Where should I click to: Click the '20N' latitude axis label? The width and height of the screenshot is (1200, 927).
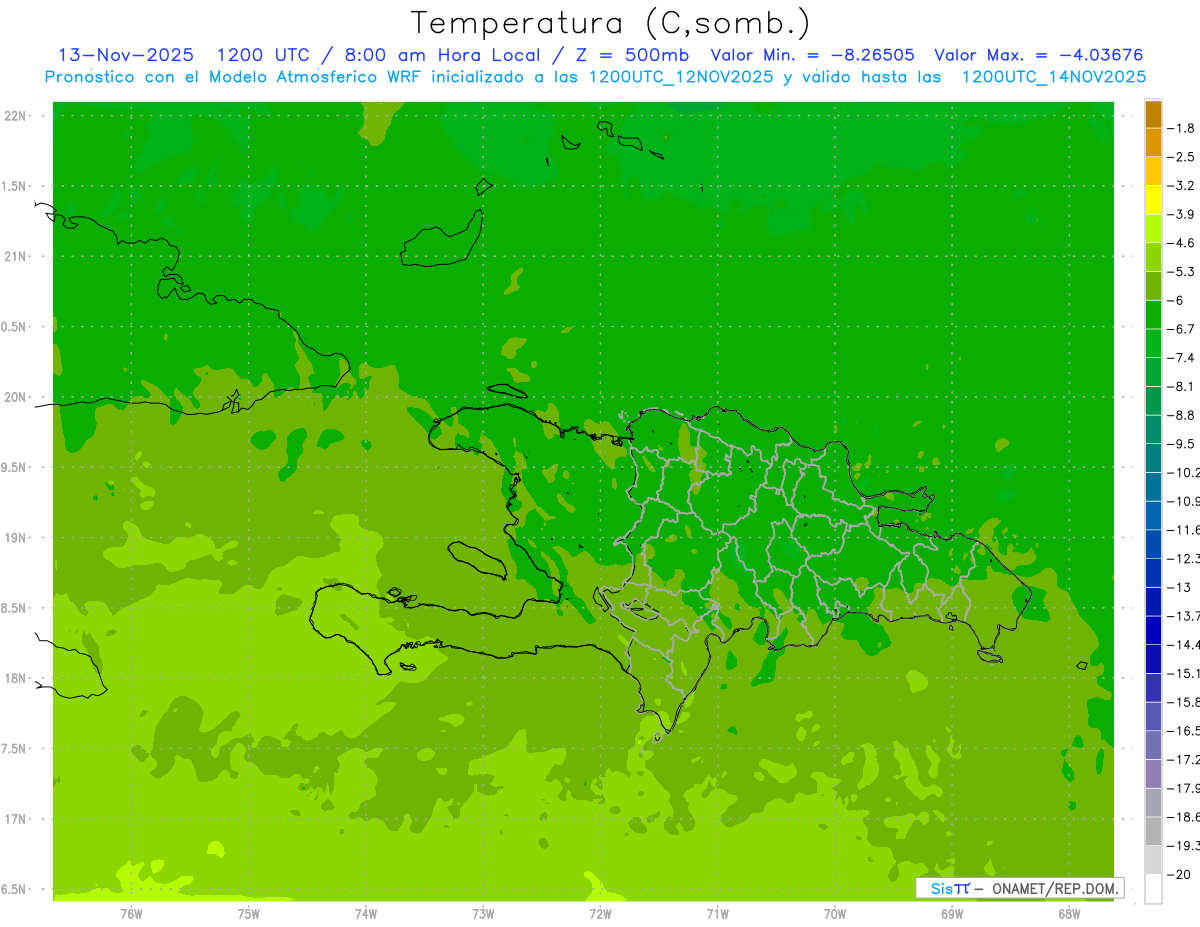tap(16, 397)
